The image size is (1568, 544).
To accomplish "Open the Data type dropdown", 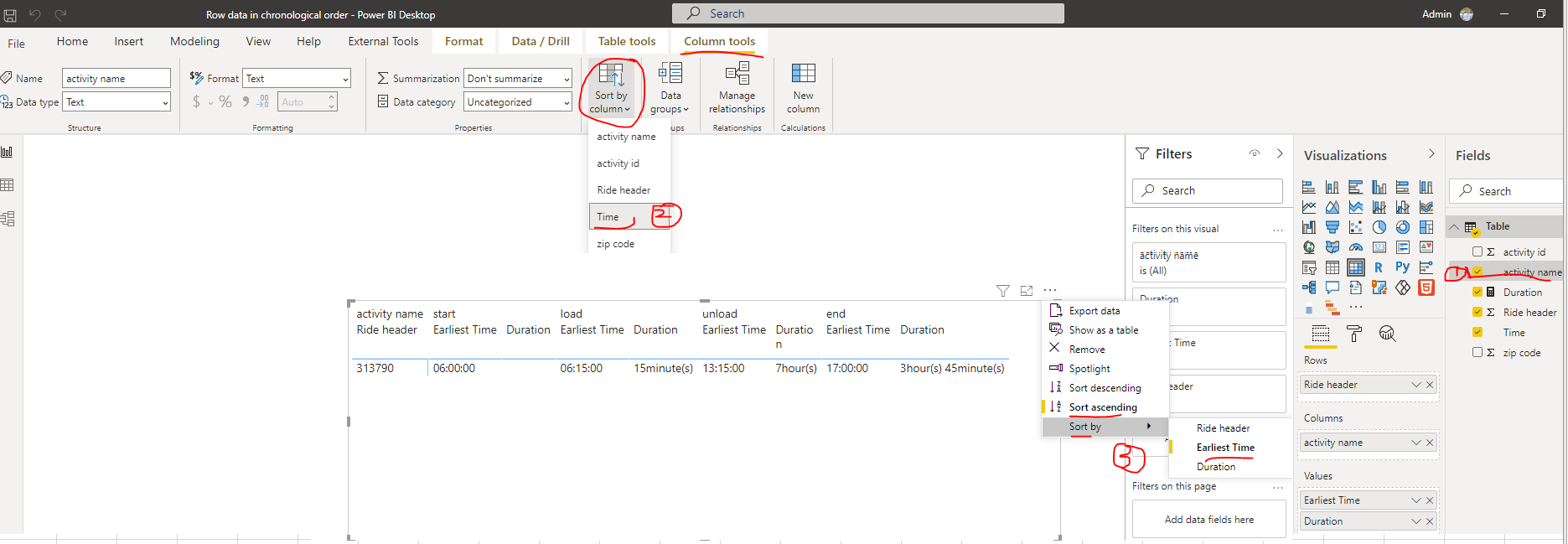I will pyautogui.click(x=116, y=101).
